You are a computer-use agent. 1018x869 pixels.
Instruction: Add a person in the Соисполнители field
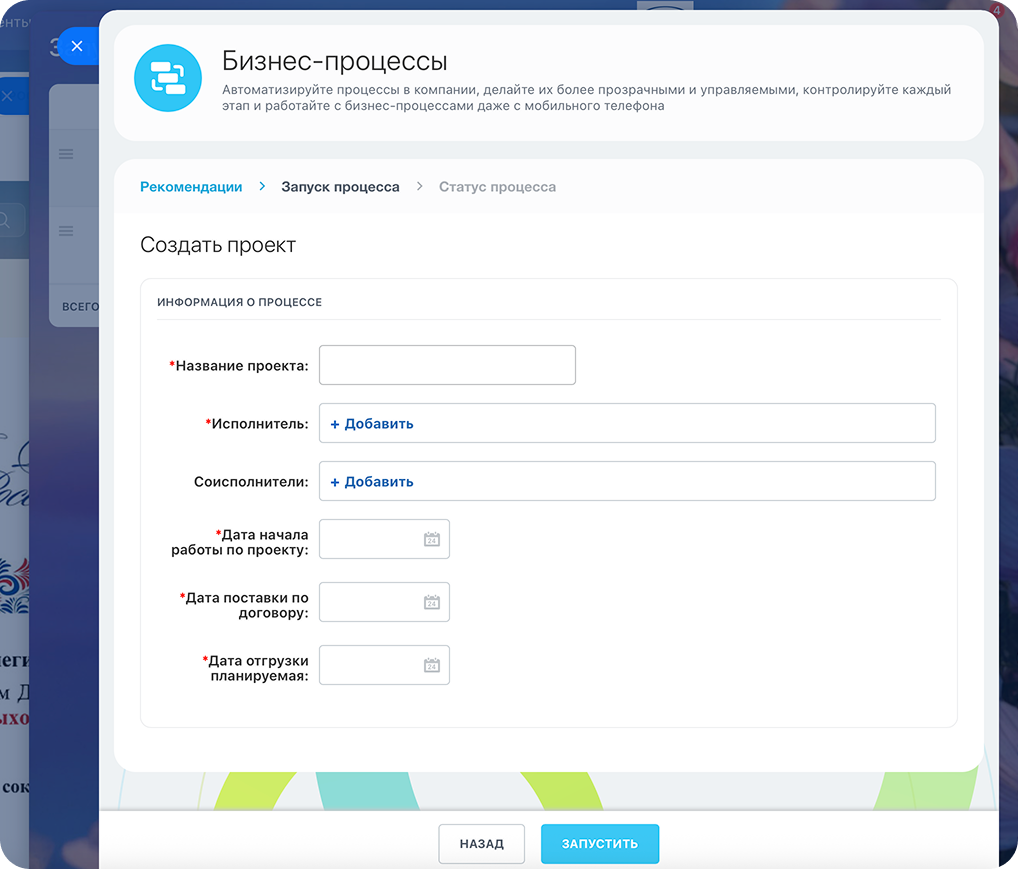(372, 482)
